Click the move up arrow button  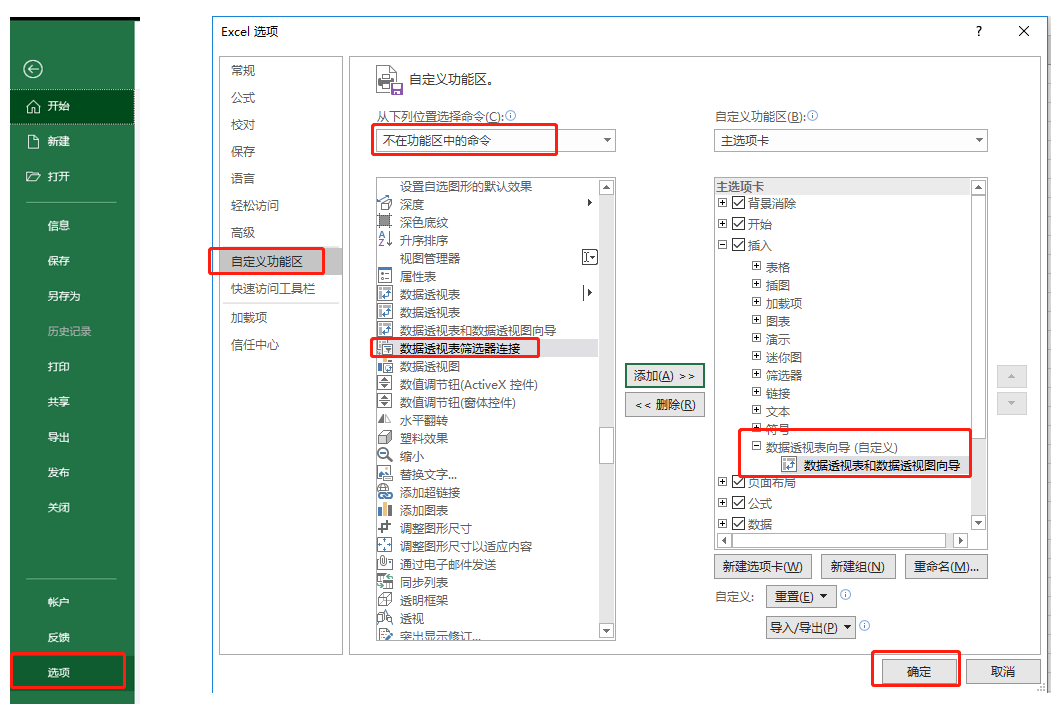tap(1012, 376)
